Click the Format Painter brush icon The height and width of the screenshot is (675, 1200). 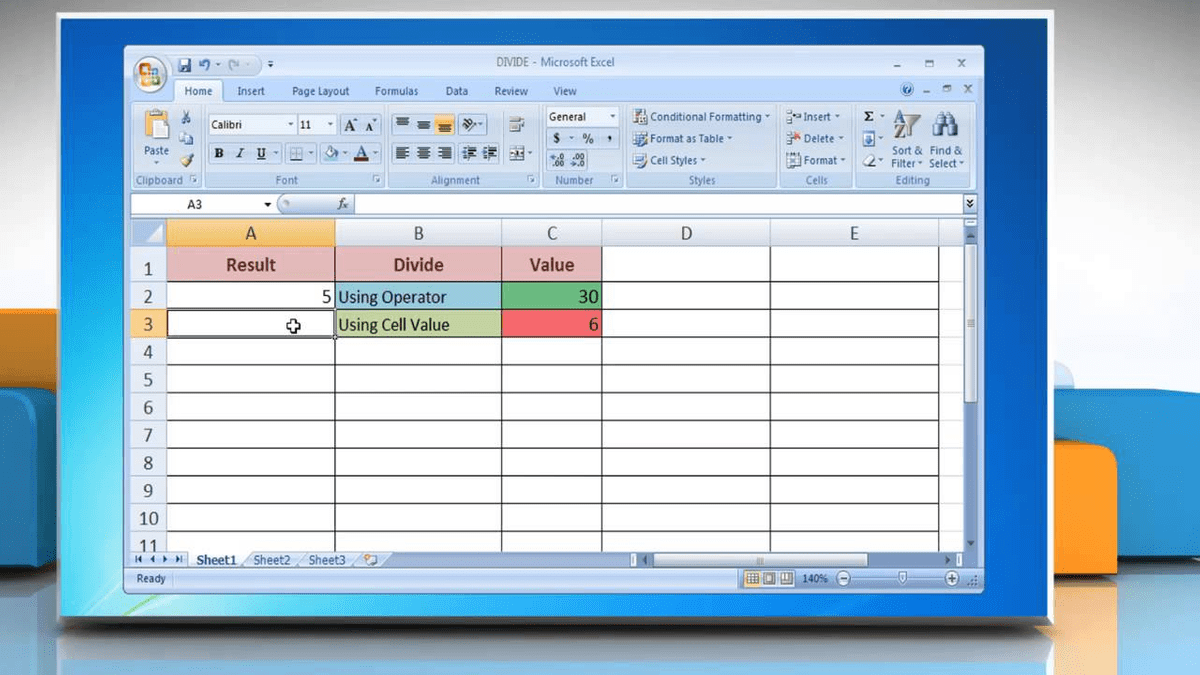[186, 160]
